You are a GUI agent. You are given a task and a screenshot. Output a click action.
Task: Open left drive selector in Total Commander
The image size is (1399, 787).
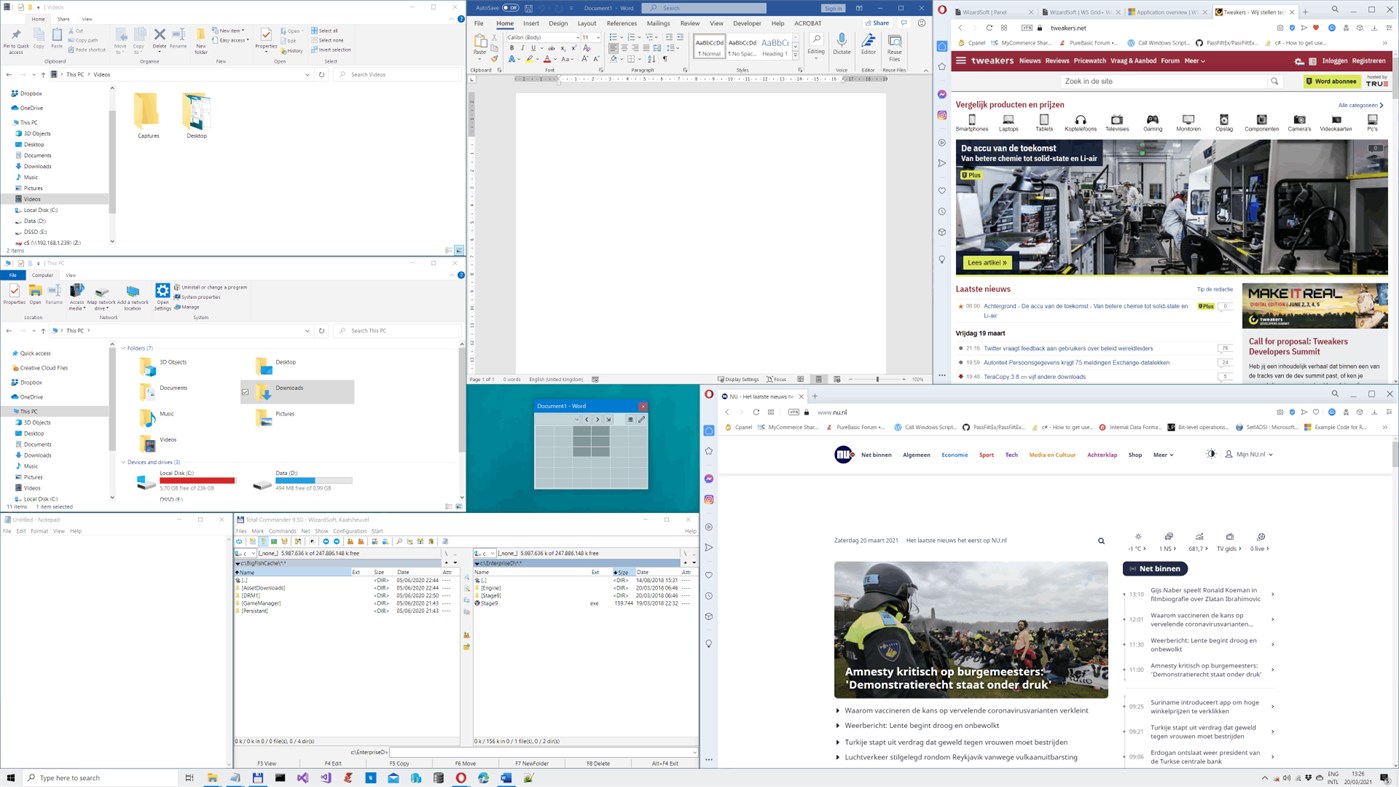pyautogui.click(x=244, y=553)
